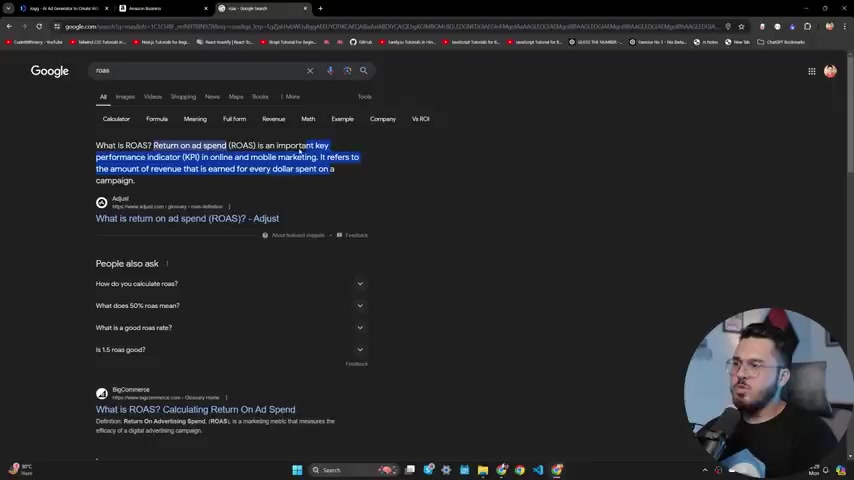
Task: Start voice search with the microphone icon
Action: [x=330, y=70]
